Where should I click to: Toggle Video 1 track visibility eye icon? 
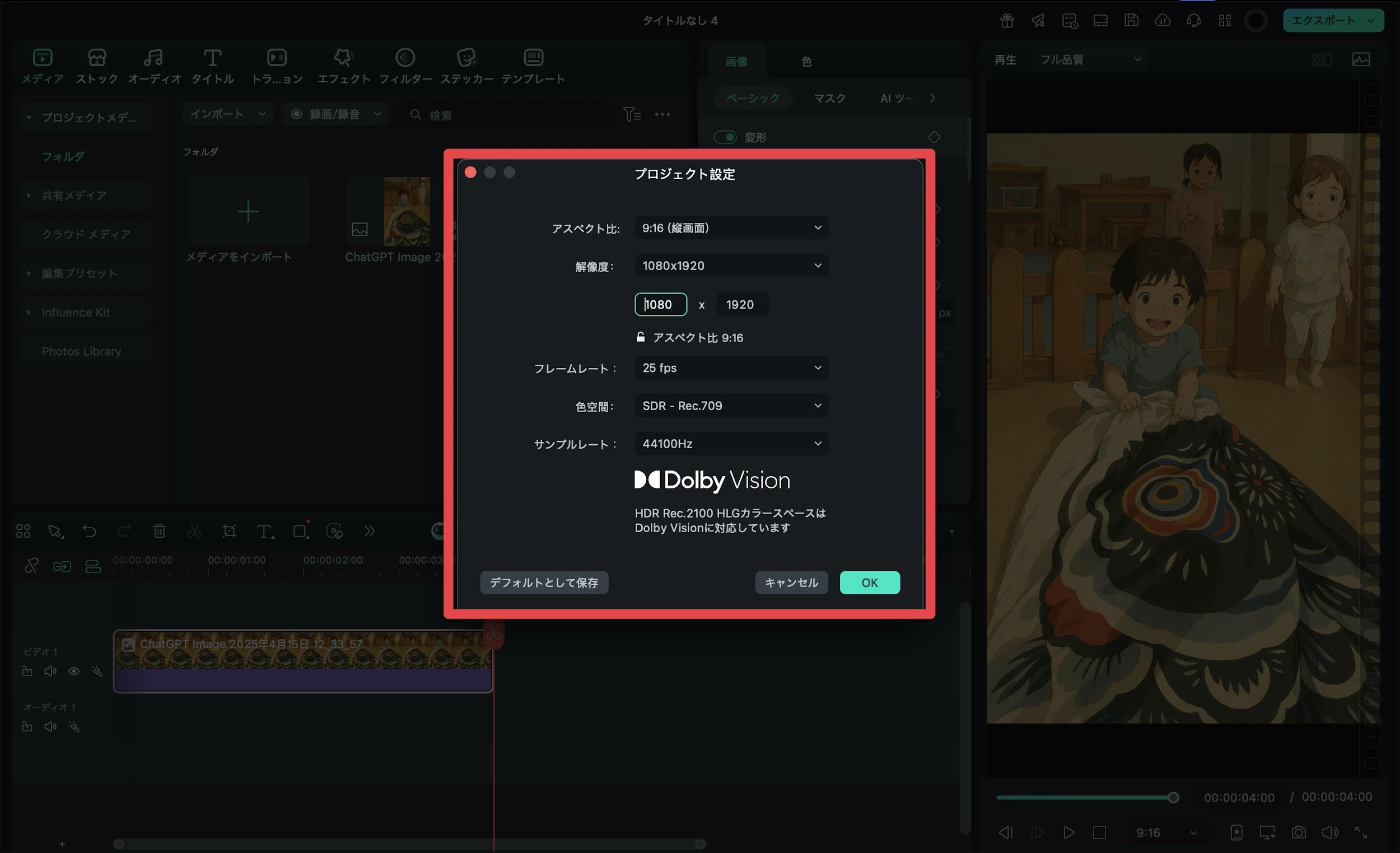click(74, 671)
